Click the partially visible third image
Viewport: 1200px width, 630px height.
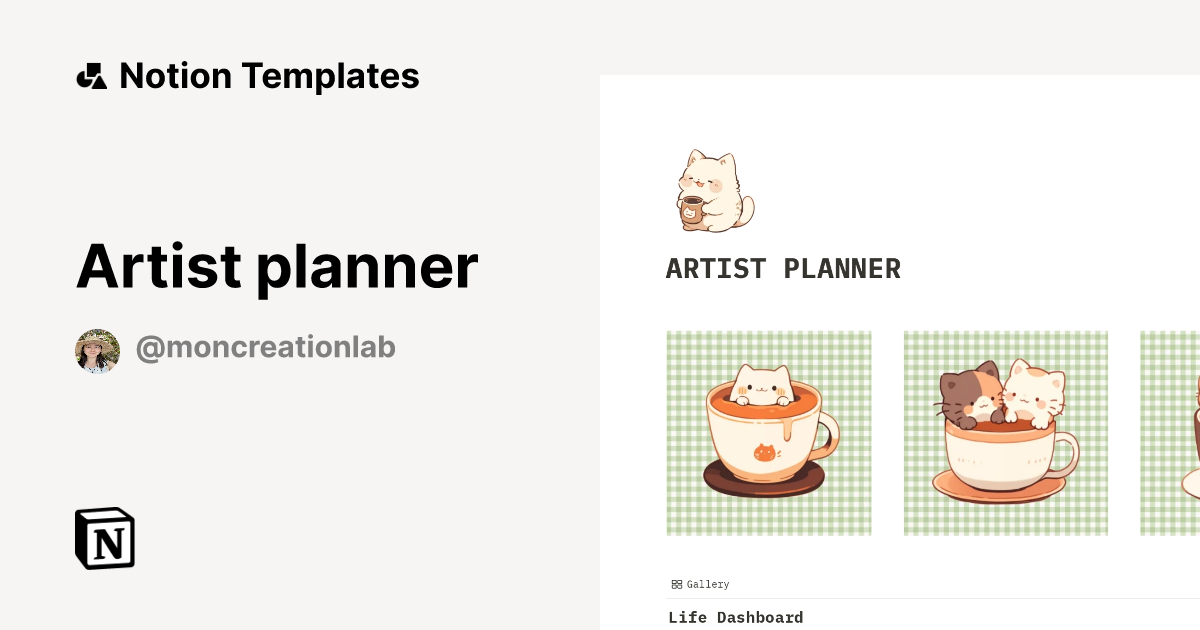pos(1170,433)
